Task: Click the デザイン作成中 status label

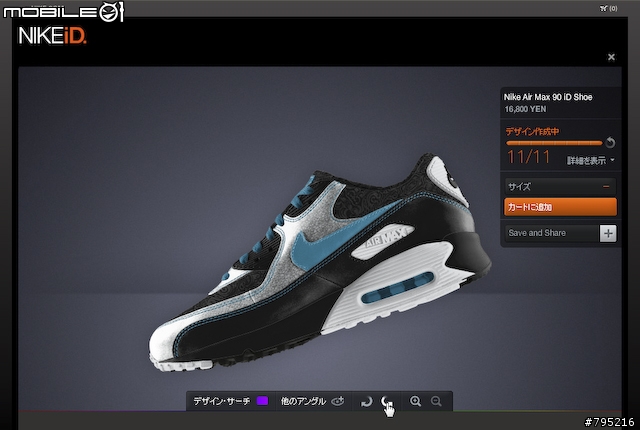Action: click(x=532, y=131)
